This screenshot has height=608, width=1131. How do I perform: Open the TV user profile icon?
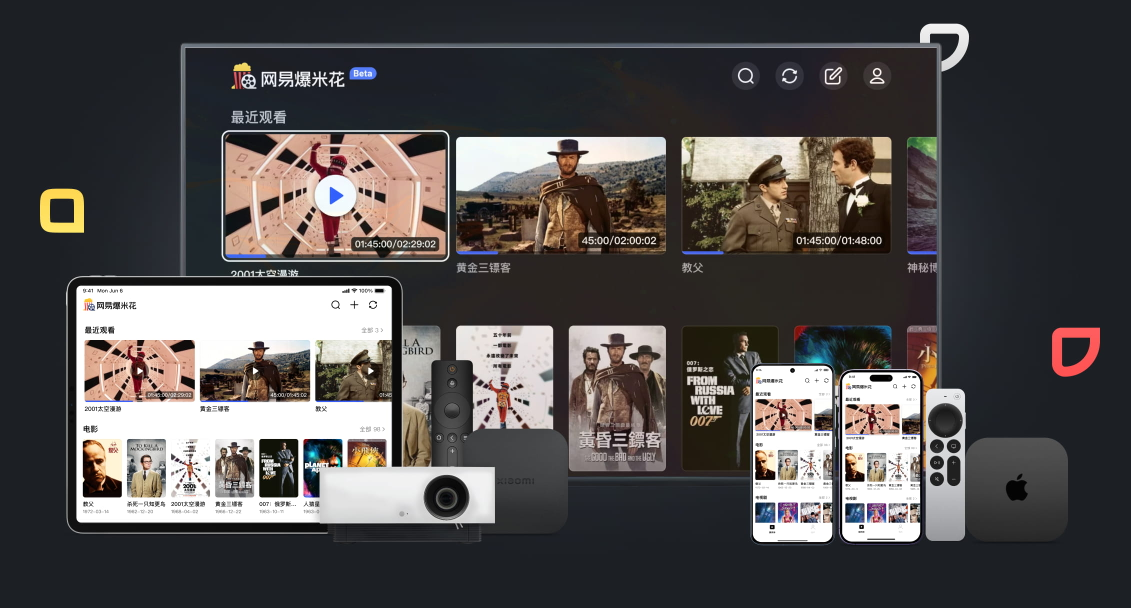(877, 76)
